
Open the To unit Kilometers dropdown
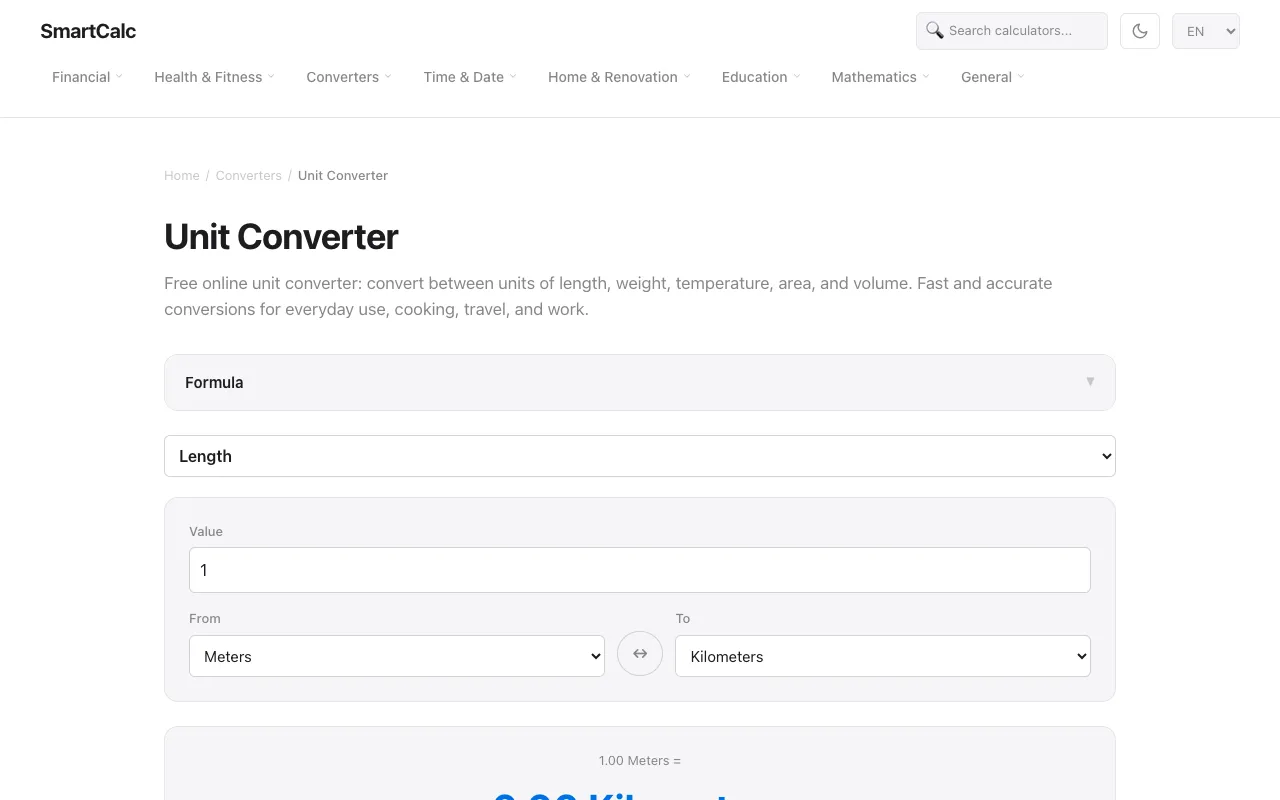[x=883, y=656]
